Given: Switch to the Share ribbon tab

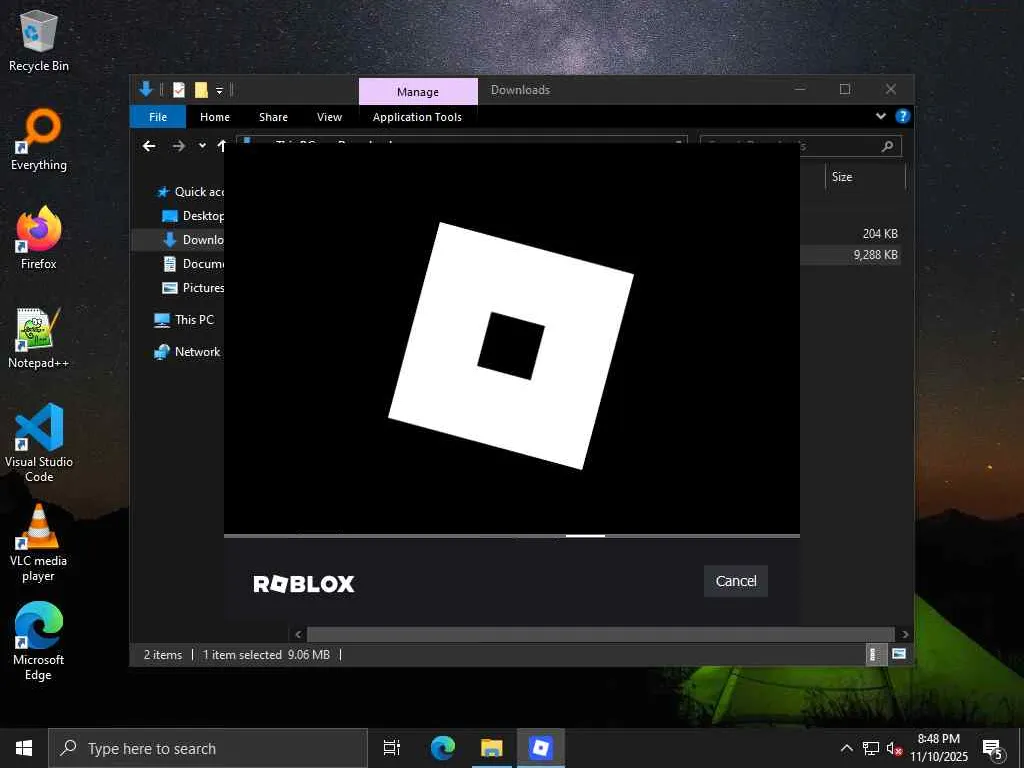Looking at the screenshot, I should click(273, 117).
